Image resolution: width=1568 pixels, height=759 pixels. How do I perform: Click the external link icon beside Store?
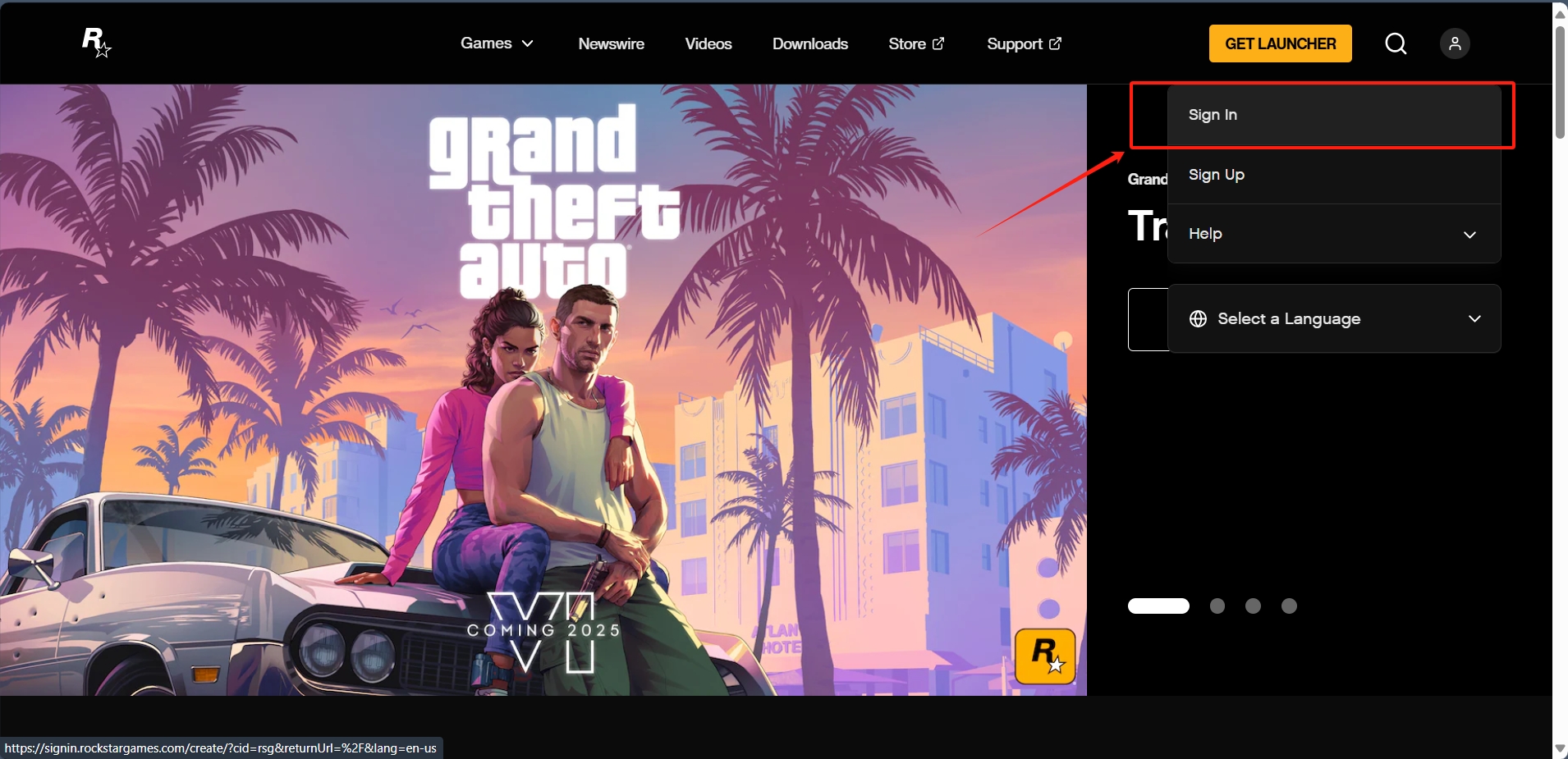tap(938, 43)
